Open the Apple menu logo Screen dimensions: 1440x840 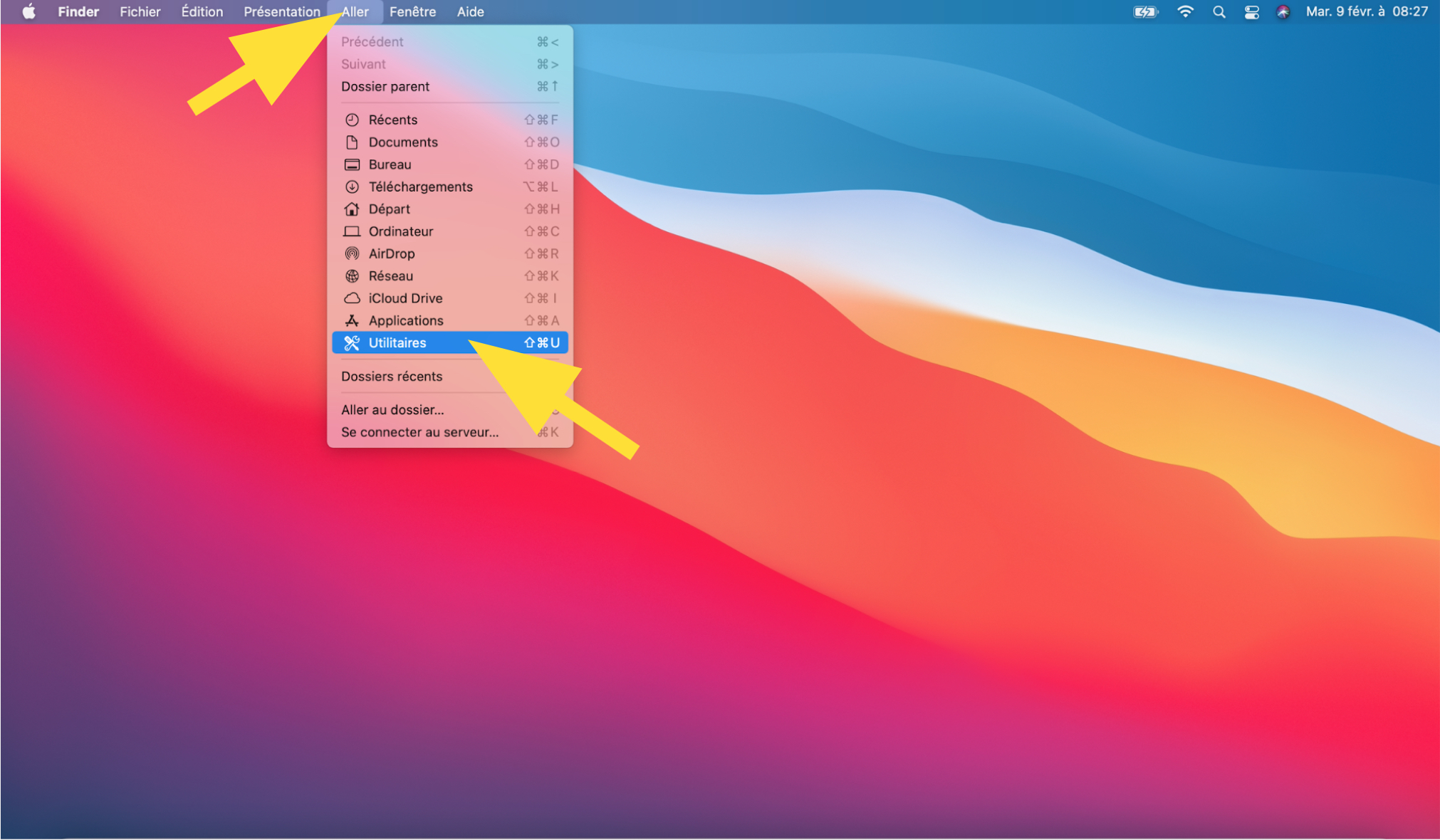pyautogui.click(x=28, y=11)
